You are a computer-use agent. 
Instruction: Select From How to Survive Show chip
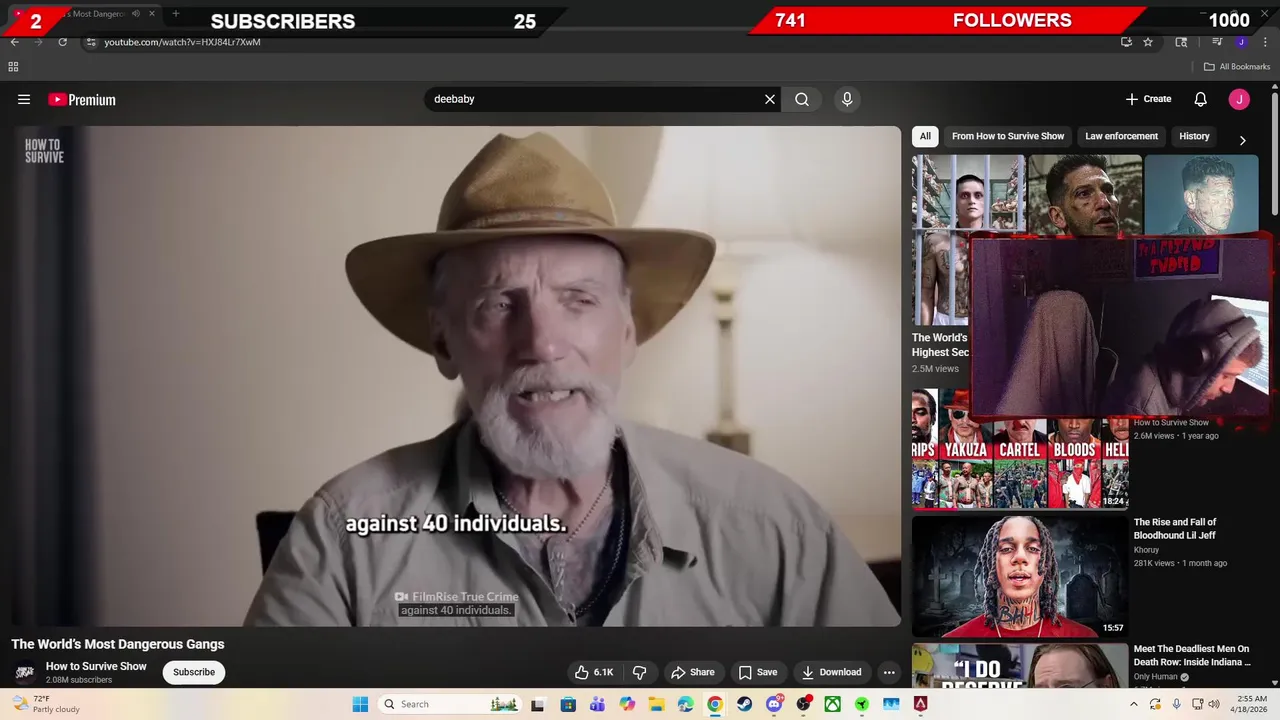pos(1008,136)
